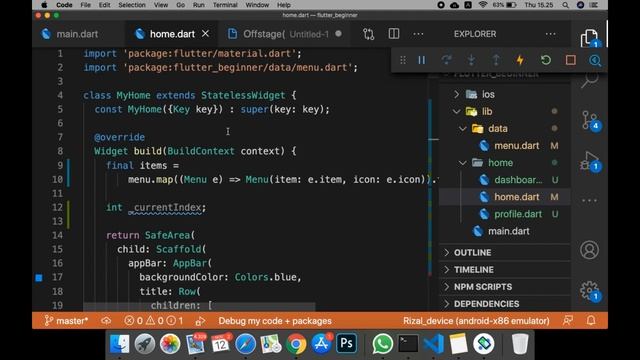Click the green Restart debug icon
Image resolution: width=640 pixels, height=360 pixels.
coord(546,60)
